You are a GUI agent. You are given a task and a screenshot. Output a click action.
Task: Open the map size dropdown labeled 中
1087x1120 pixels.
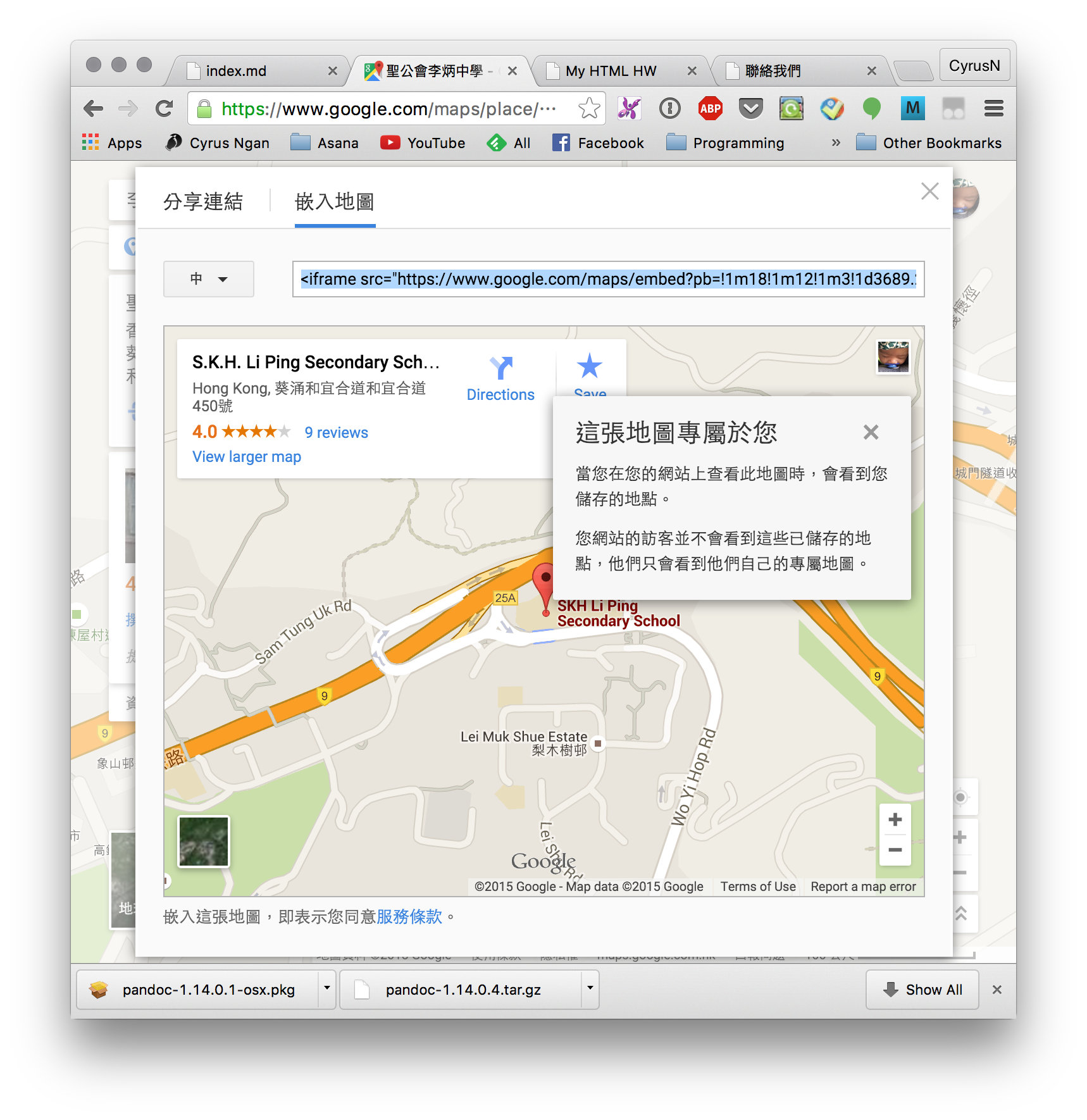[208, 279]
